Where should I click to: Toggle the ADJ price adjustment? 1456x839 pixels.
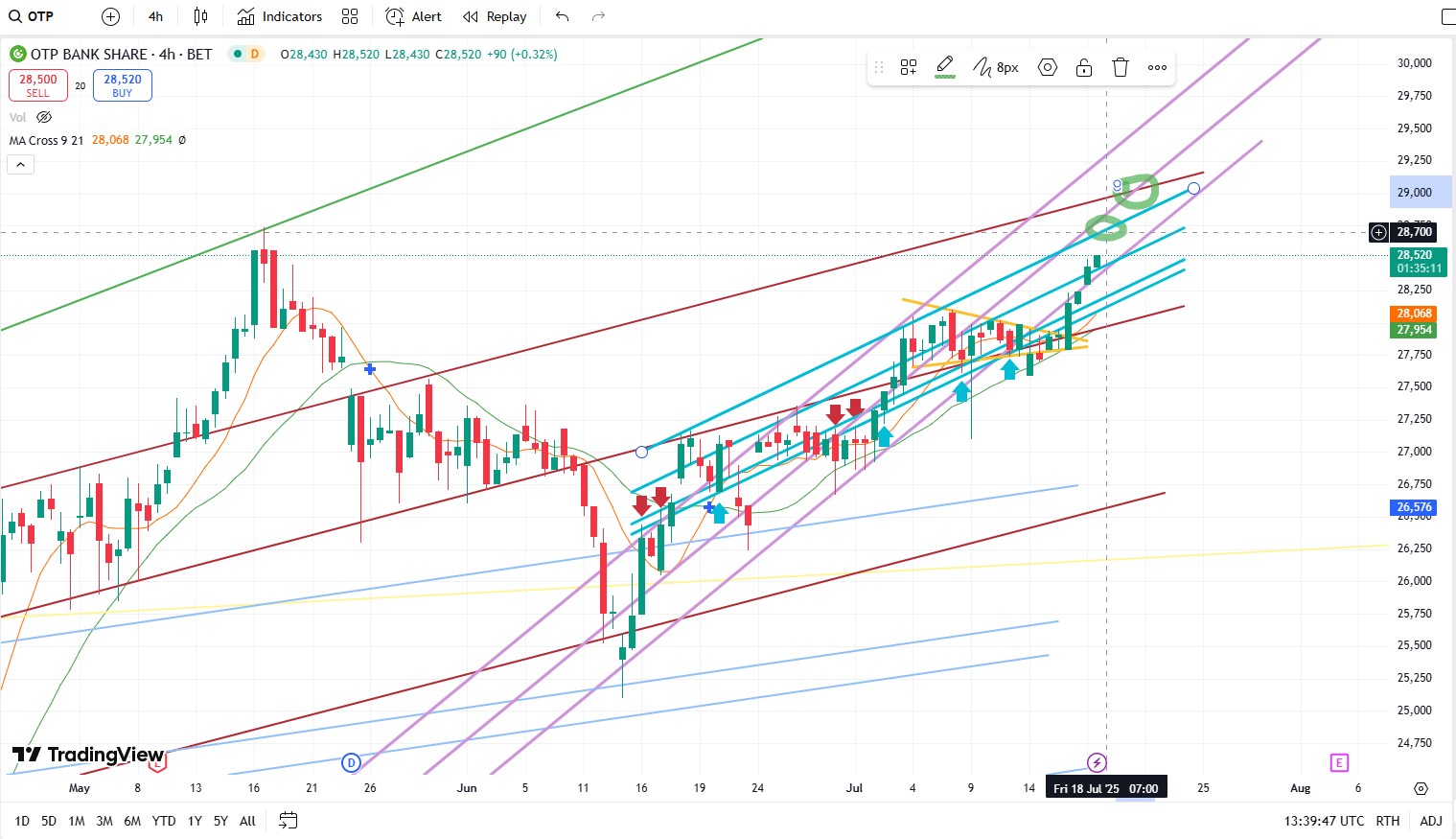(x=1430, y=821)
